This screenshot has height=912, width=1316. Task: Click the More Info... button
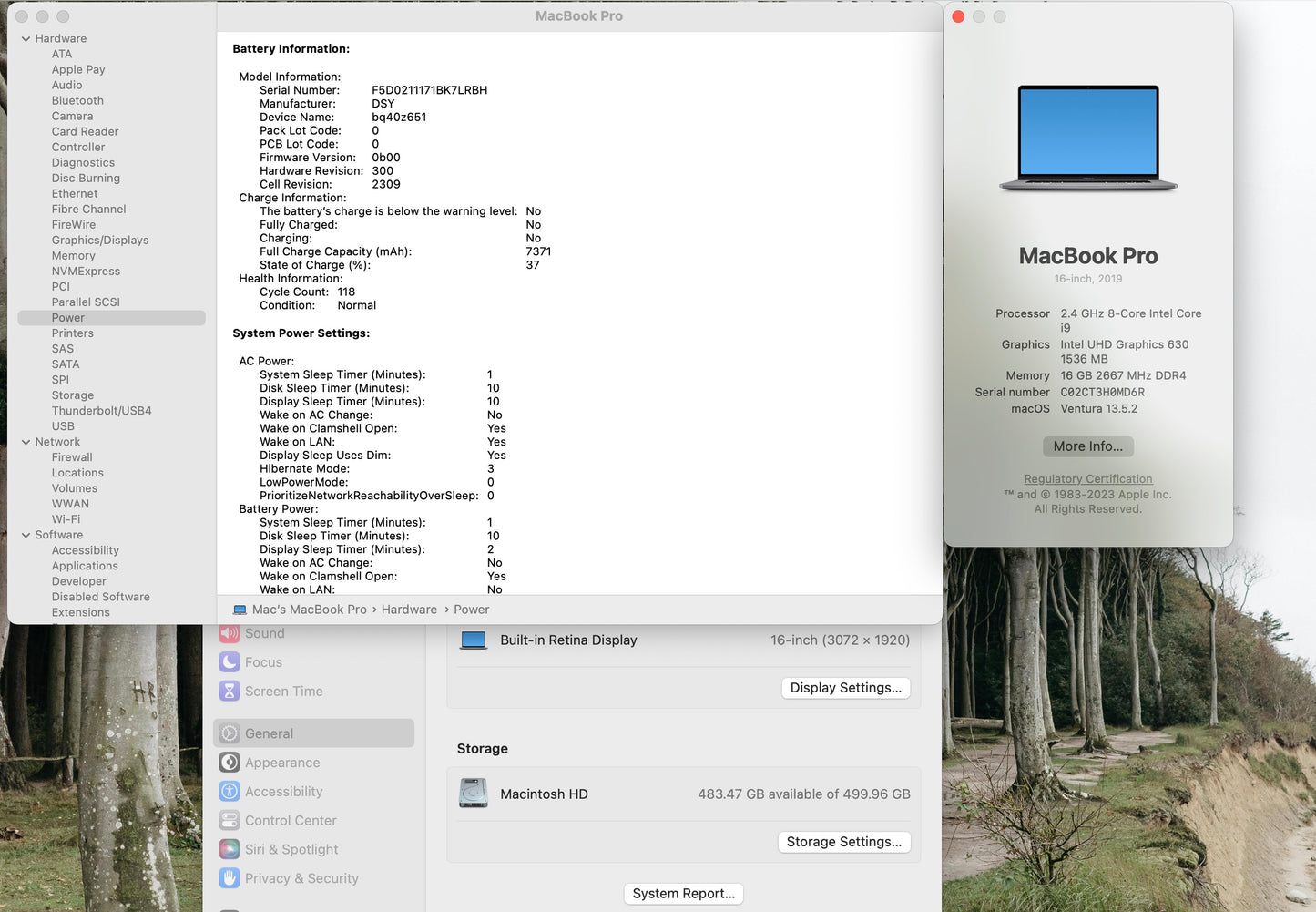coord(1087,446)
